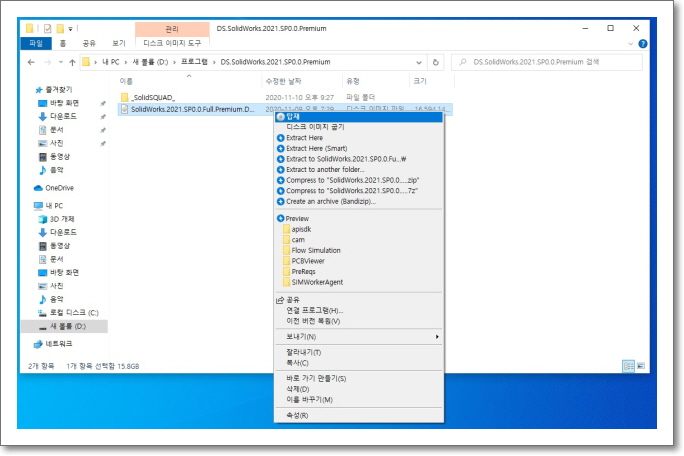
Task: Click the up-one-level arrow
Action: 72,62
